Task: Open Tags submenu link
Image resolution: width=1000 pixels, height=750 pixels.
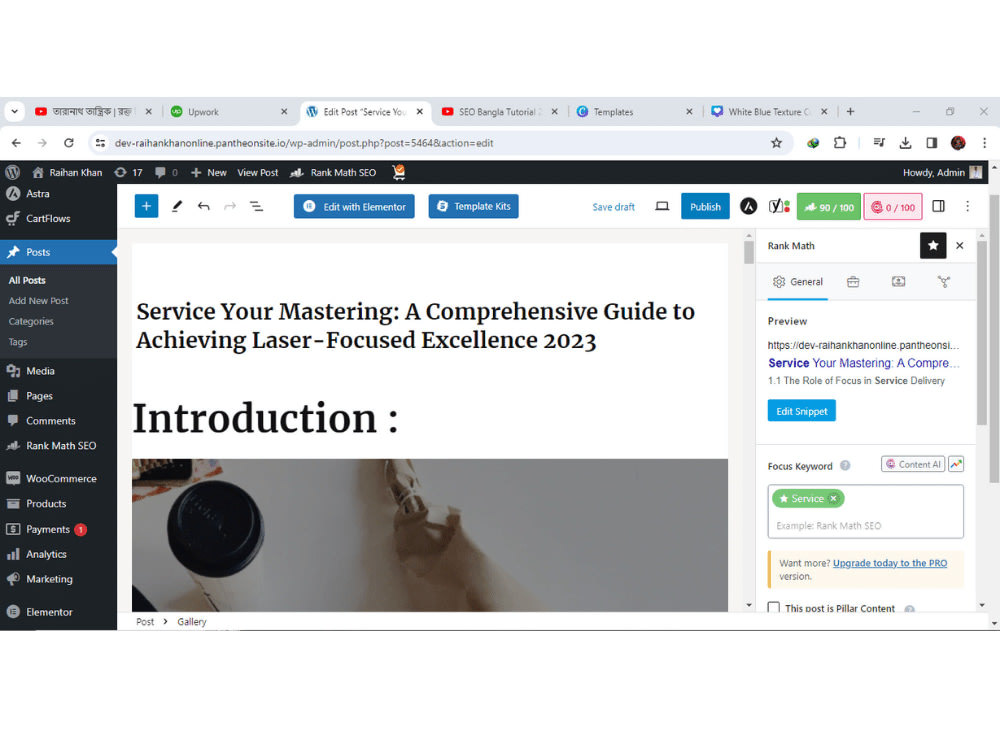Action: [18, 342]
